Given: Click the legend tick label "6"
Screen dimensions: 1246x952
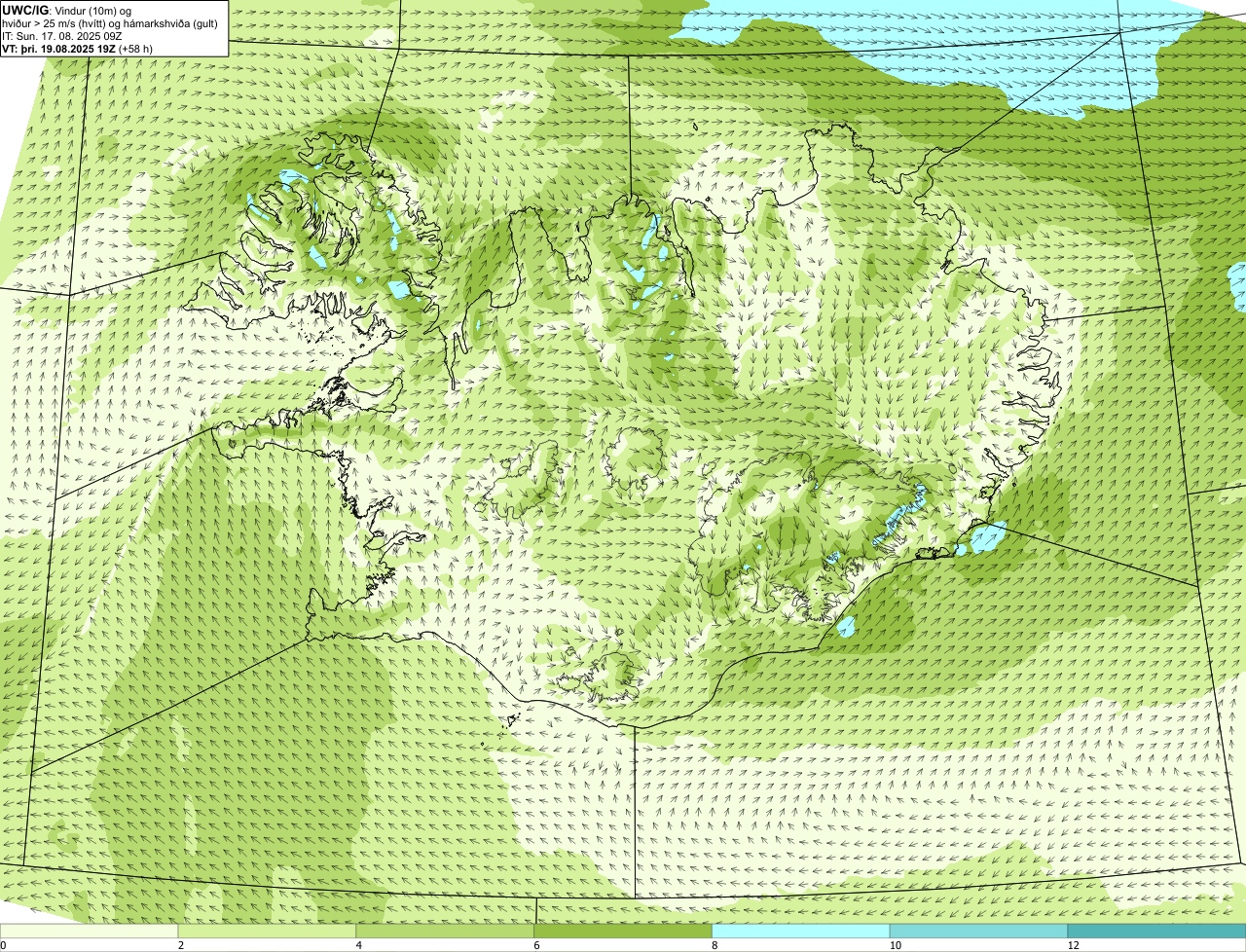Looking at the screenshot, I should [536, 945].
